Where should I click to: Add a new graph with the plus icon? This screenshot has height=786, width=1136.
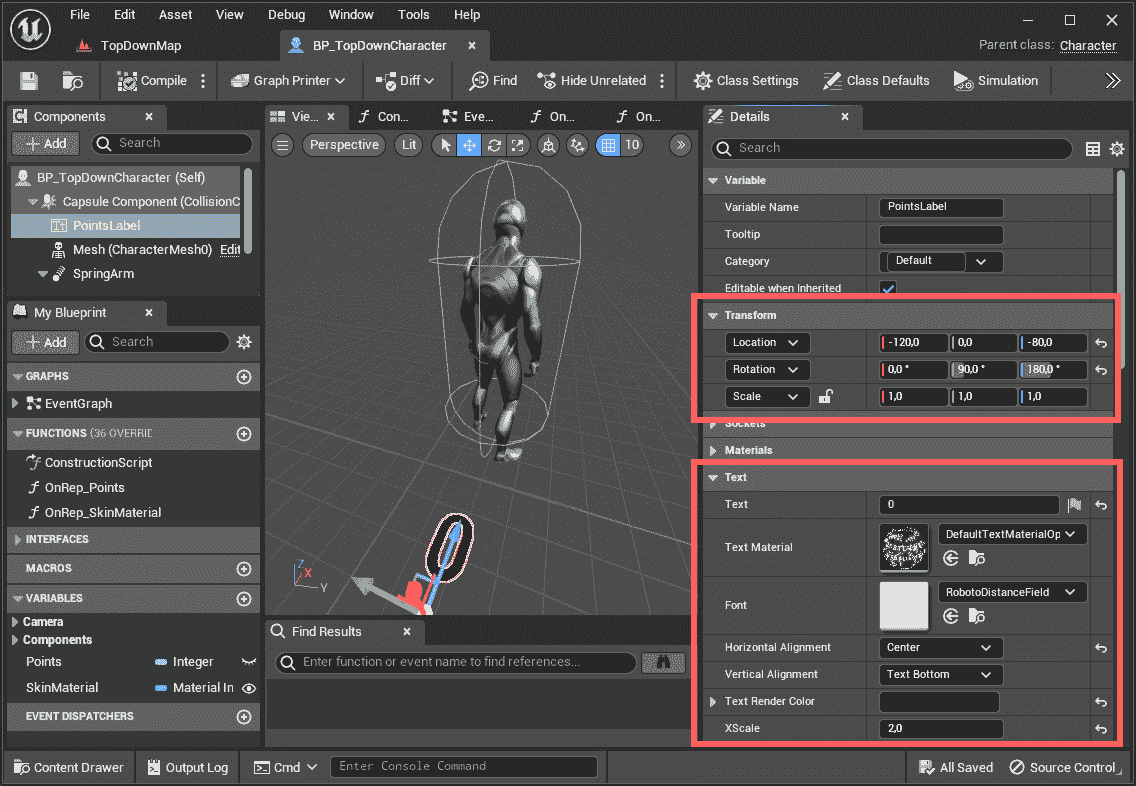tap(244, 377)
